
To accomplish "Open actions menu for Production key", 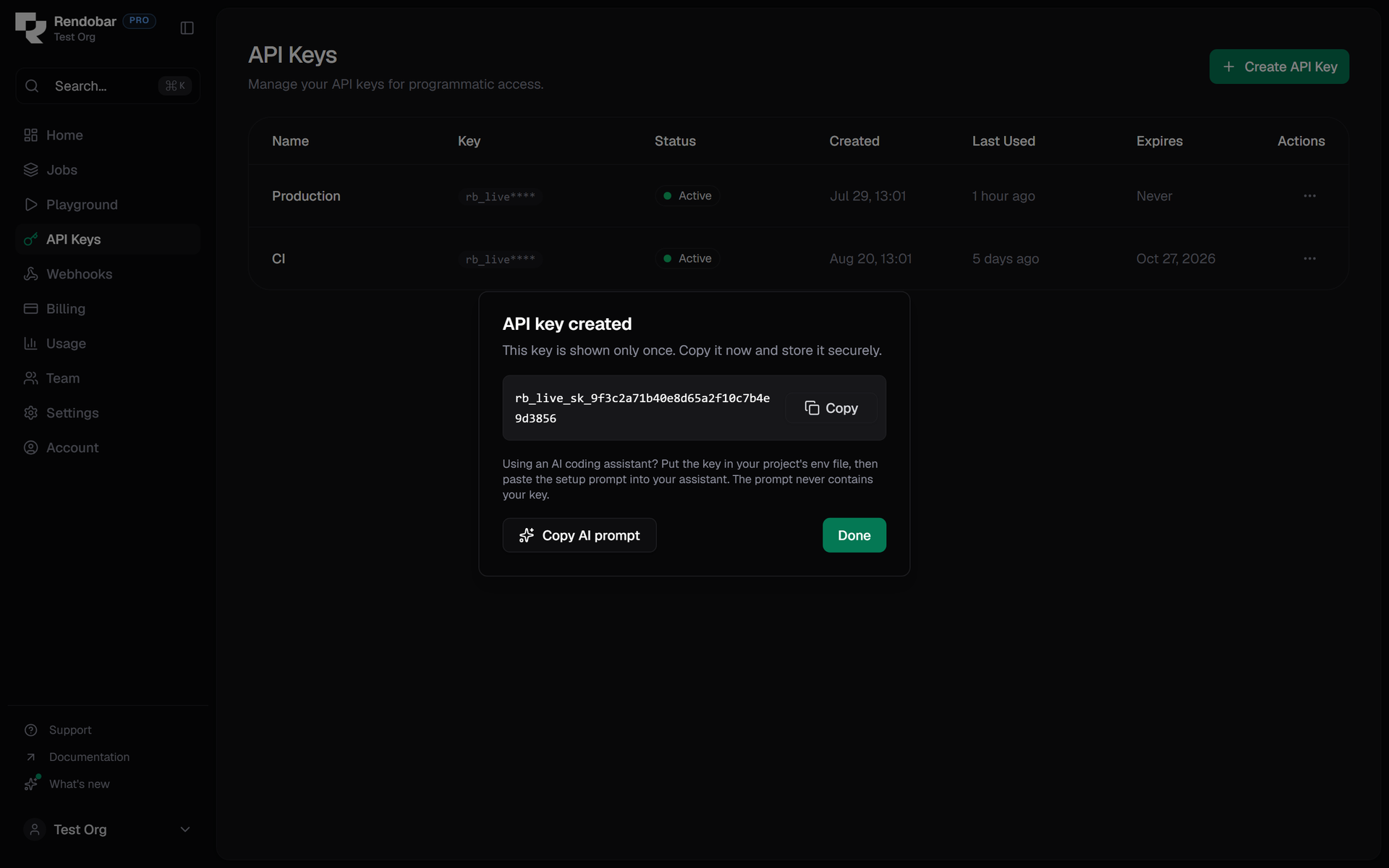I will click(x=1309, y=196).
